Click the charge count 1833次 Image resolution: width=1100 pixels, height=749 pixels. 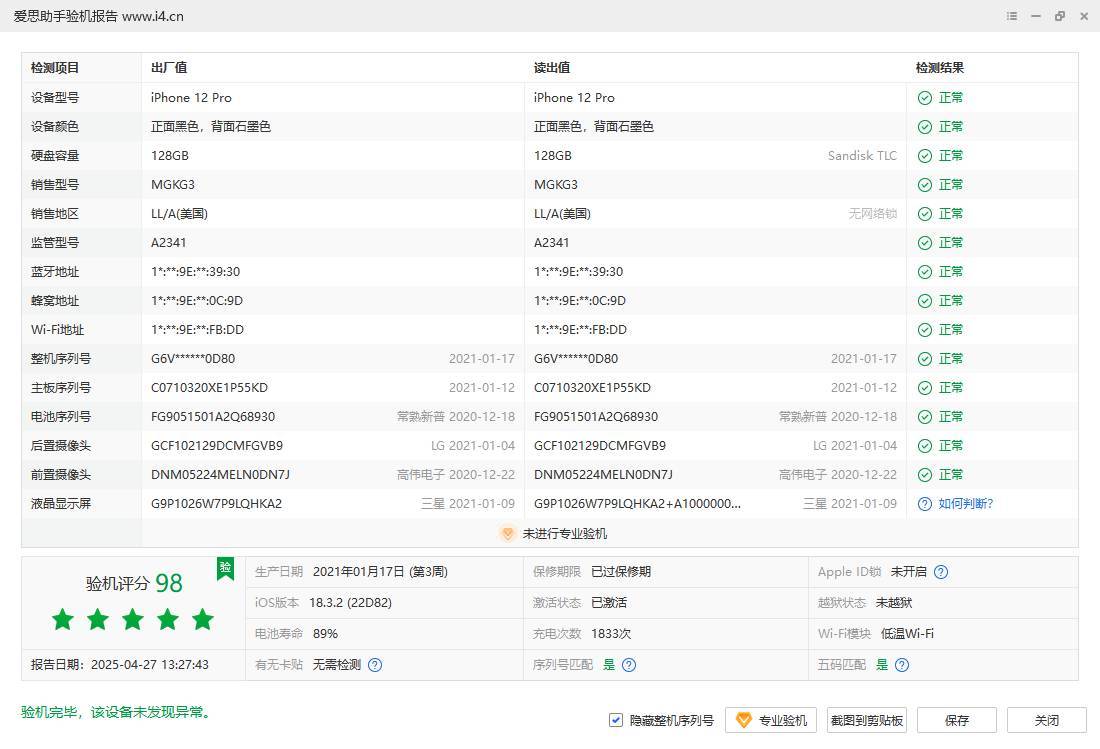point(611,634)
